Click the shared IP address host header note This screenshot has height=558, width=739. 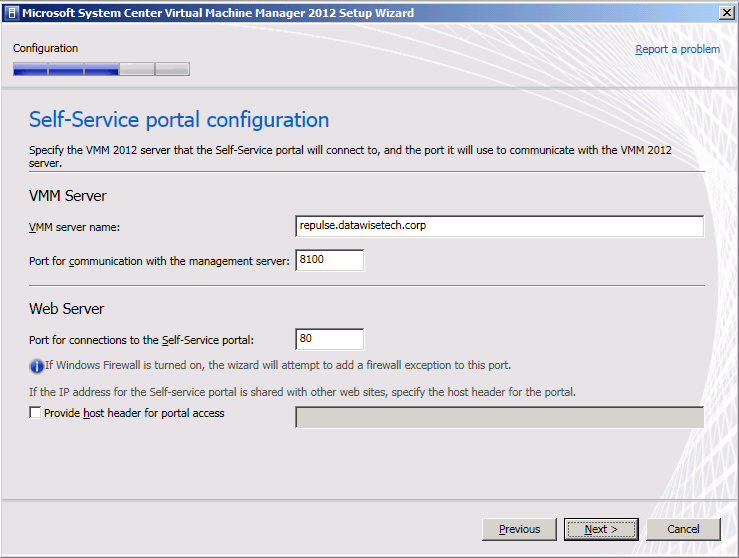[302, 392]
